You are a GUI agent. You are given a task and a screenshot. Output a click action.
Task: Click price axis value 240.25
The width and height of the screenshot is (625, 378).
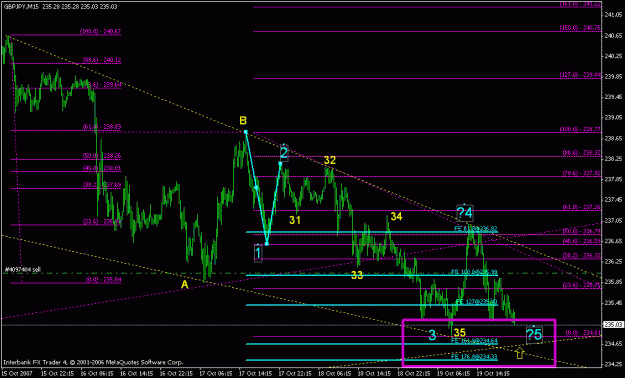pyautogui.click(x=612, y=56)
